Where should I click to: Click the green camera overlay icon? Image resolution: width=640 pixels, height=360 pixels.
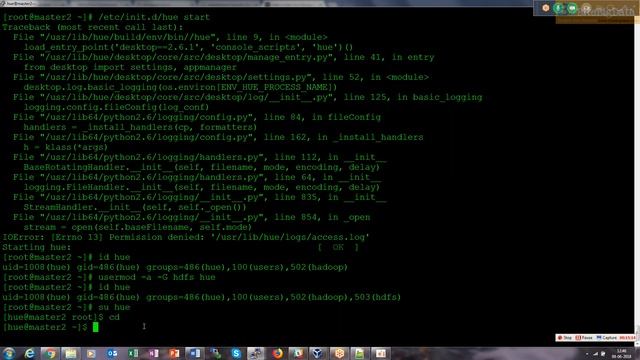pos(572,8)
